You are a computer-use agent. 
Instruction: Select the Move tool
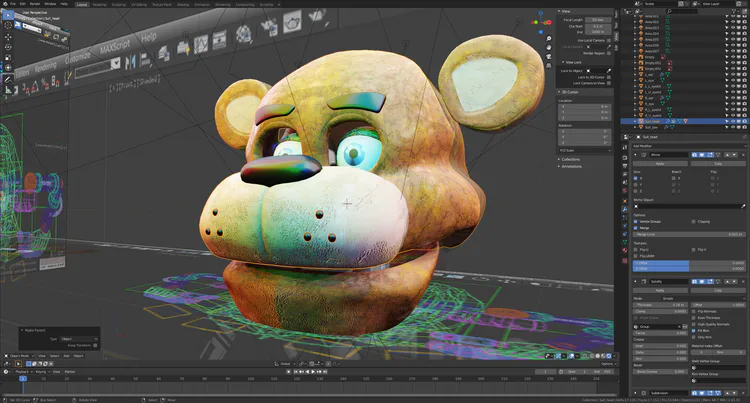coord(8,37)
